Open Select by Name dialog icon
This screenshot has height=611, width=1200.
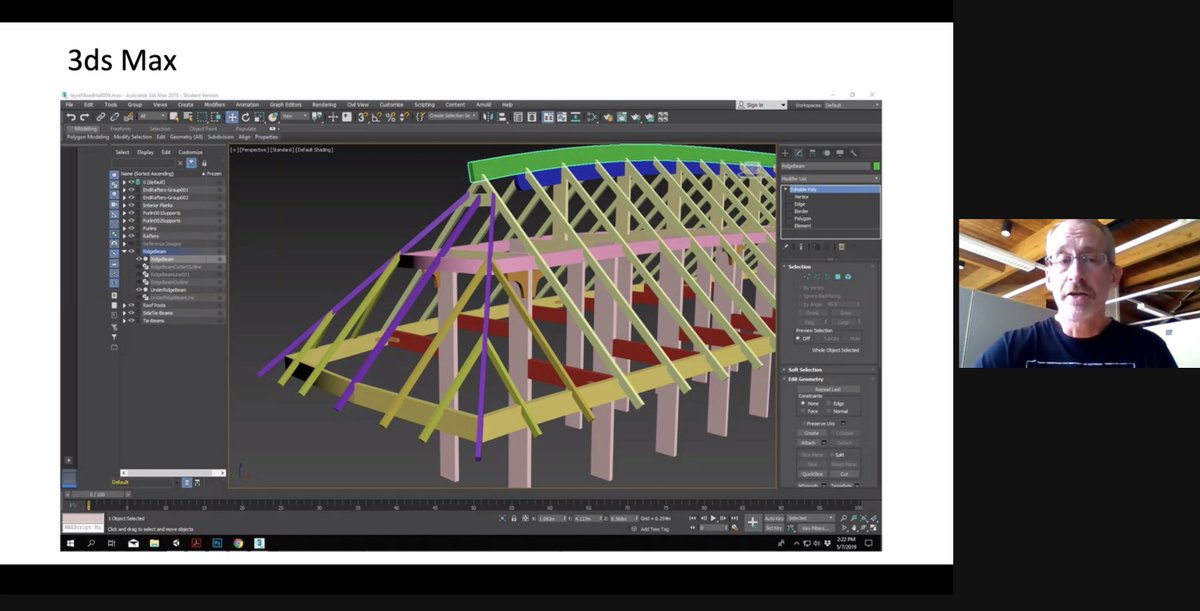pos(188,116)
